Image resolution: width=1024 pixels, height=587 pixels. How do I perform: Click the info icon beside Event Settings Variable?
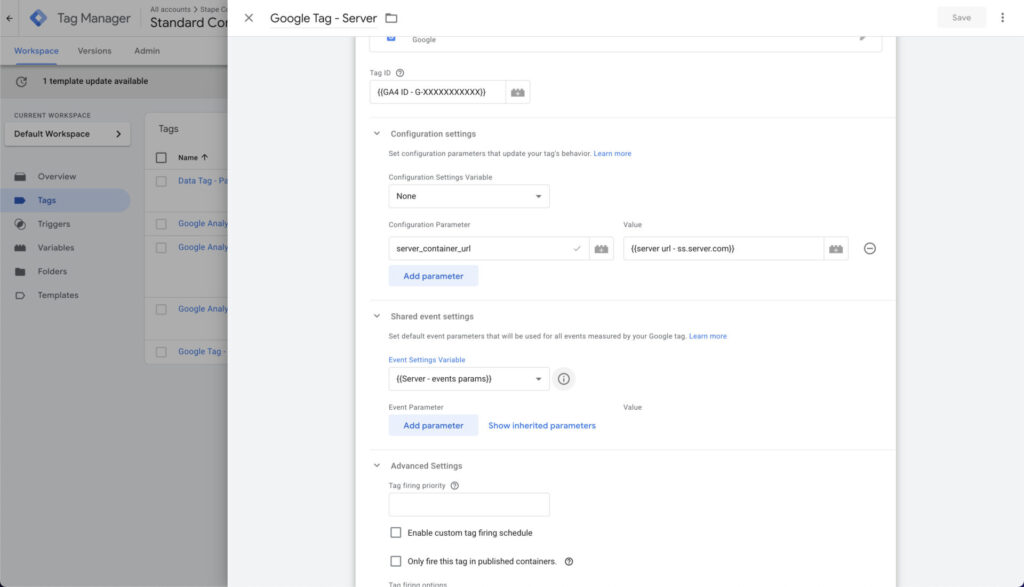pyautogui.click(x=564, y=379)
